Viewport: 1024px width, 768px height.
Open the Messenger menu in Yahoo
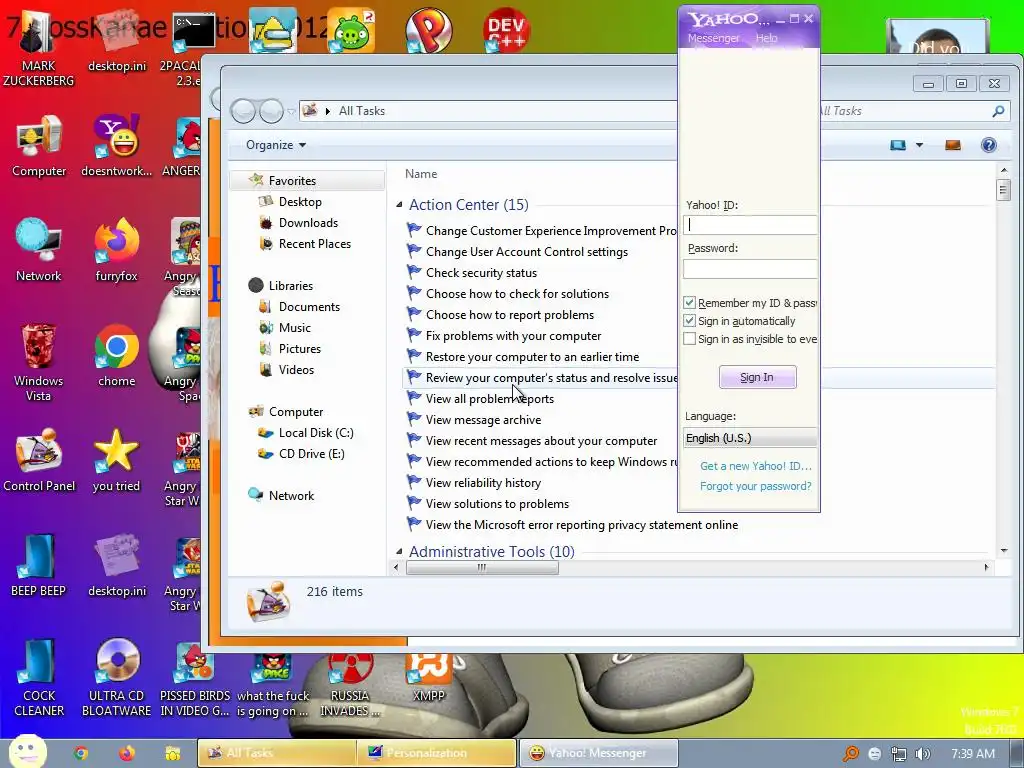713,38
